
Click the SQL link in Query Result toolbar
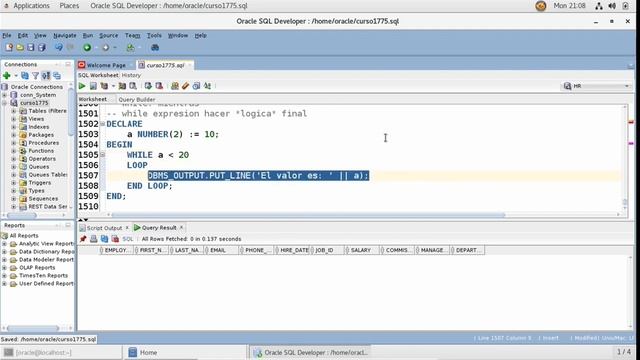pos(128,239)
